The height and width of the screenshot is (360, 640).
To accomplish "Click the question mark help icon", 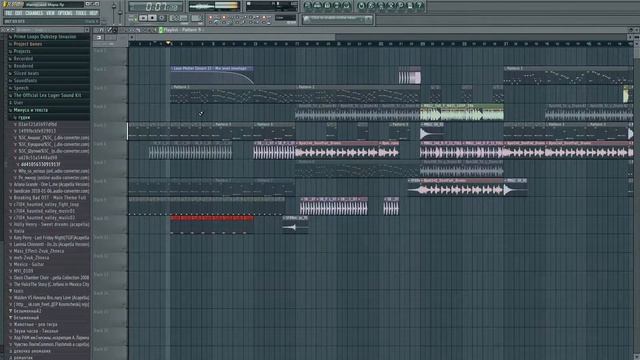I will click(420, 5).
